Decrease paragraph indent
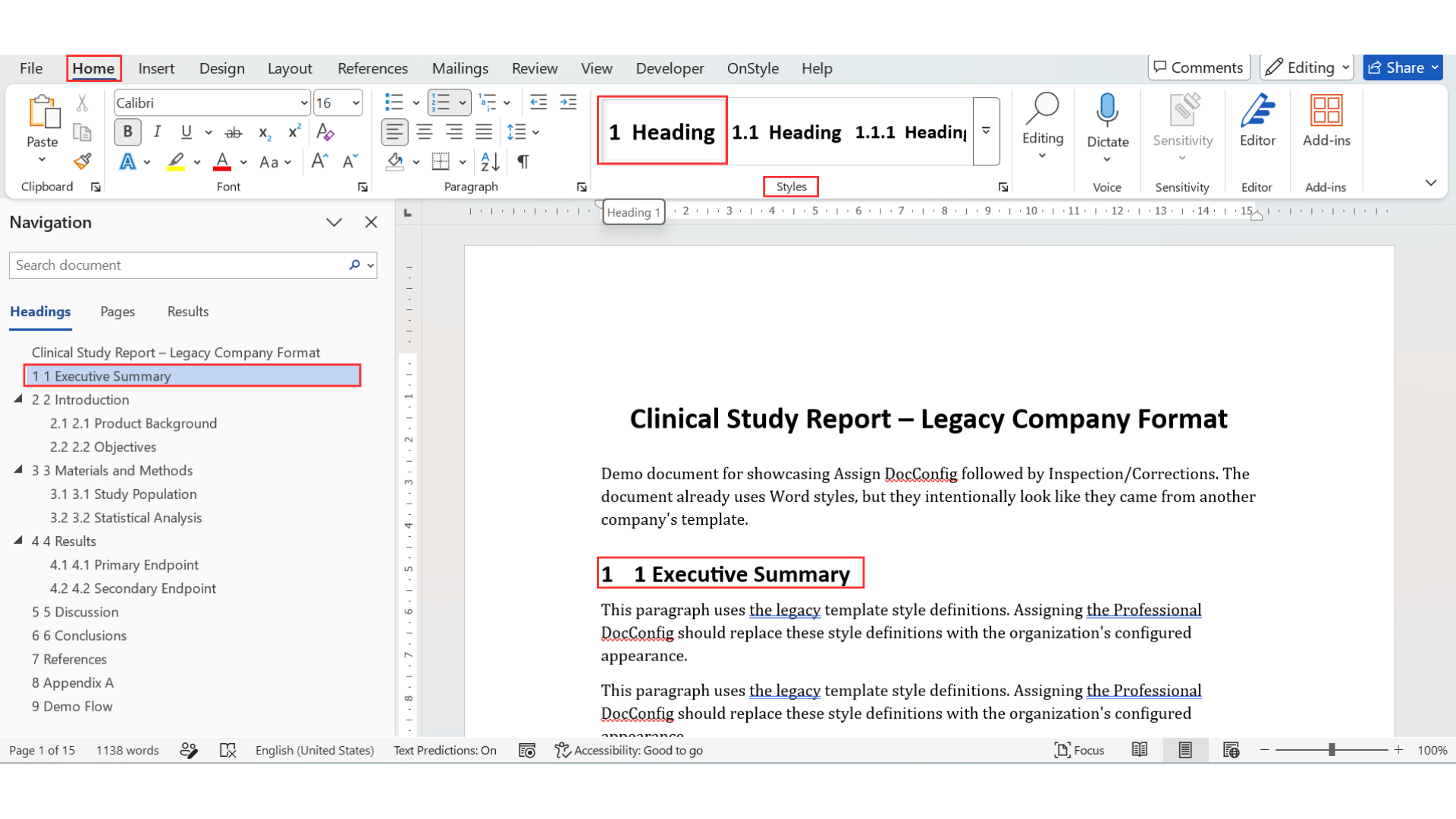1456x819 pixels. (x=538, y=102)
